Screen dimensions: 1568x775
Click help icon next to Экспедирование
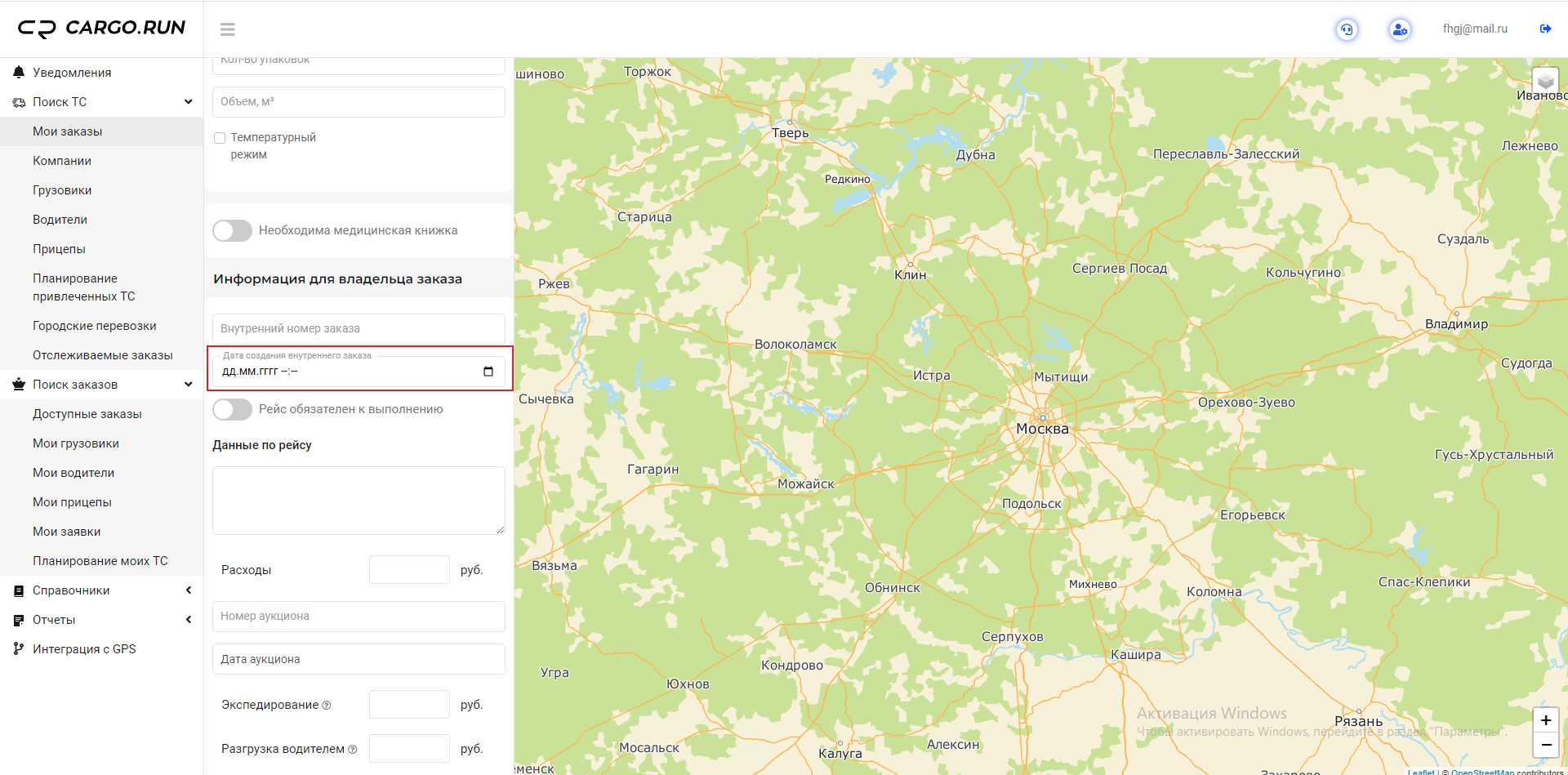pos(327,706)
